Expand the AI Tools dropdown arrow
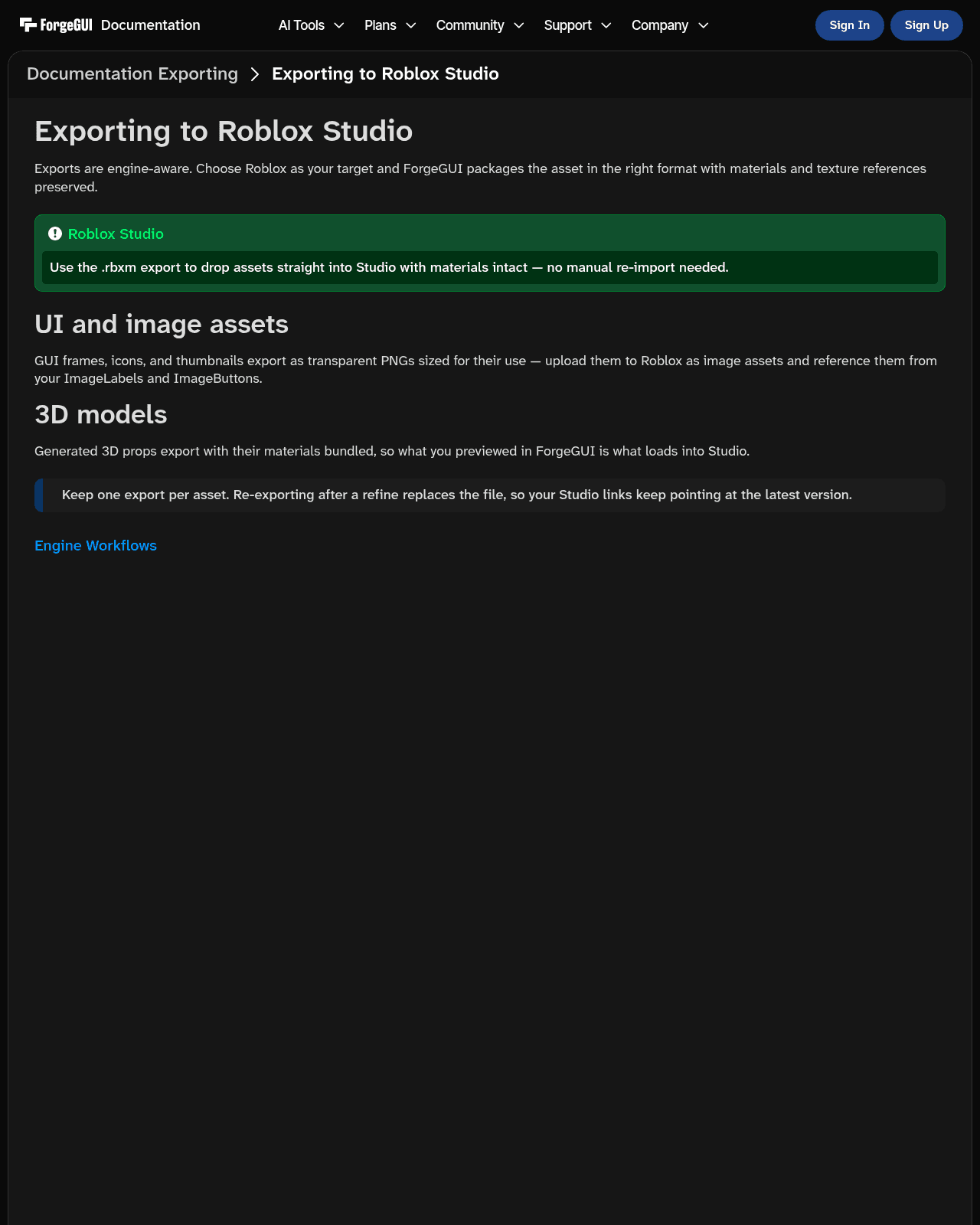980x1225 pixels. [339, 25]
